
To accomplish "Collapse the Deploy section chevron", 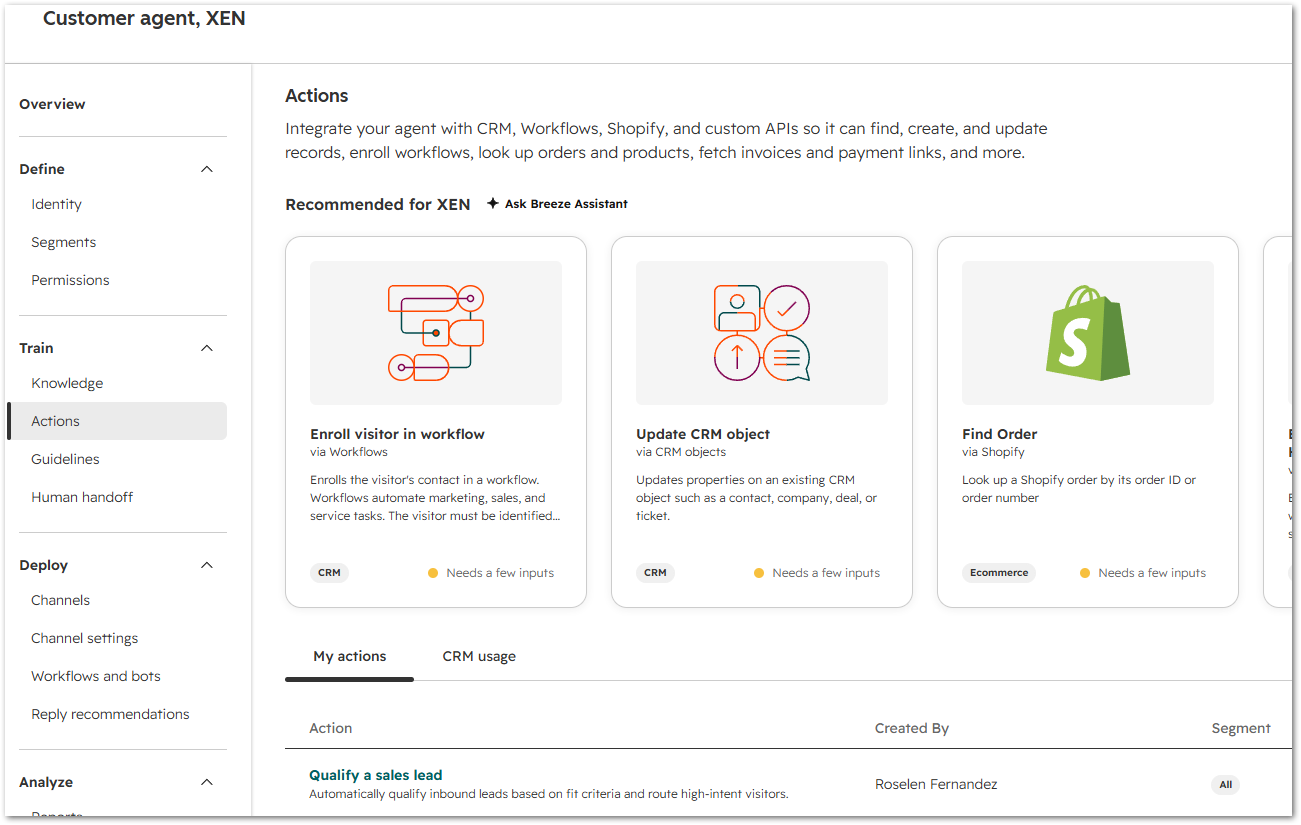I will coord(207,565).
